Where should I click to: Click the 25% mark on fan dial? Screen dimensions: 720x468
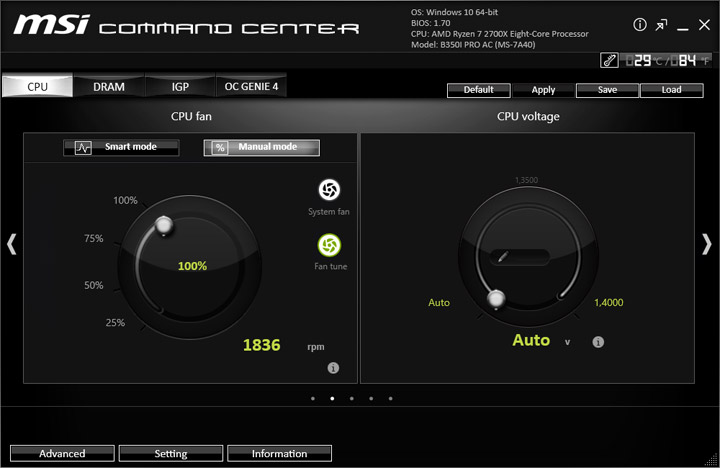pyautogui.click(x=115, y=322)
